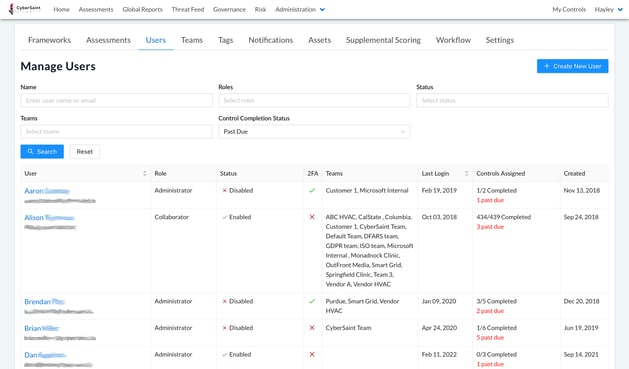Viewport: 629px width, 369px height.
Task: Click '1 past due' in Aaron's row
Action: point(490,200)
